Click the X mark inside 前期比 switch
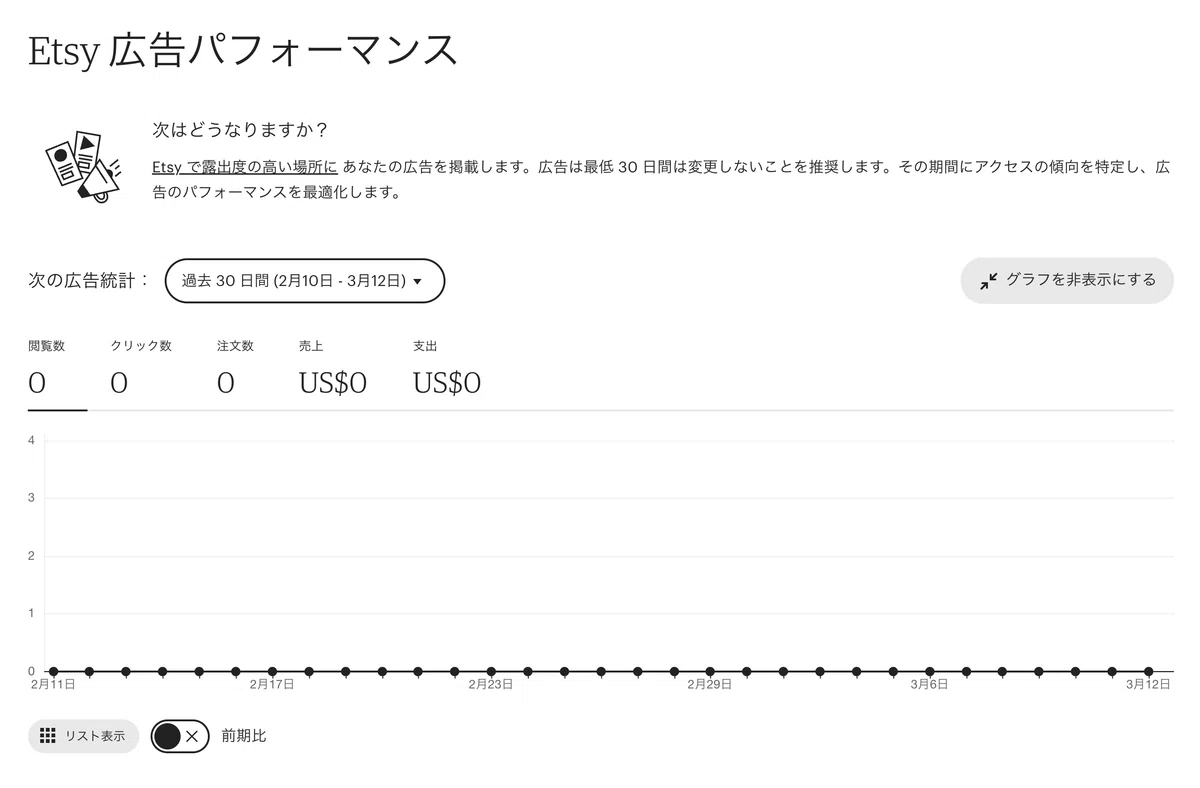This screenshot has width=1200, height=788. [192, 736]
